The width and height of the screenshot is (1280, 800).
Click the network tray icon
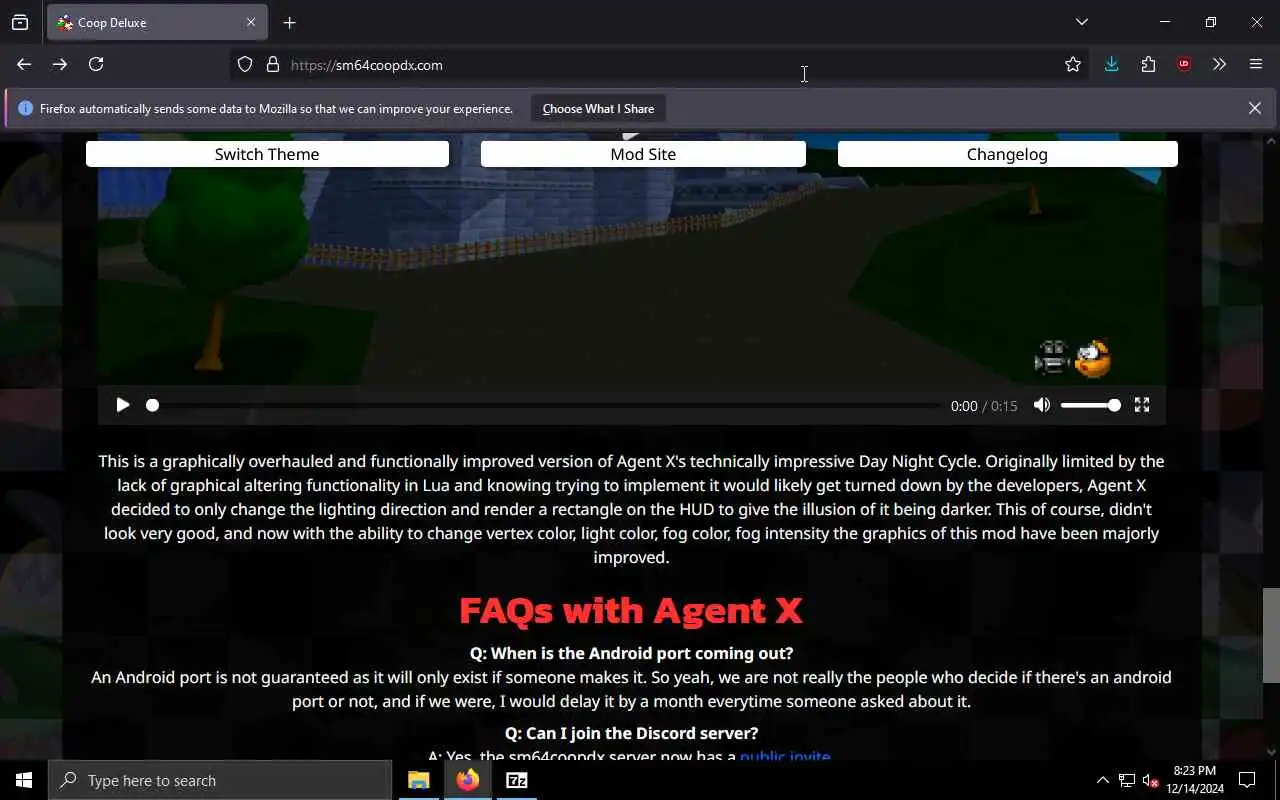pos(1127,780)
